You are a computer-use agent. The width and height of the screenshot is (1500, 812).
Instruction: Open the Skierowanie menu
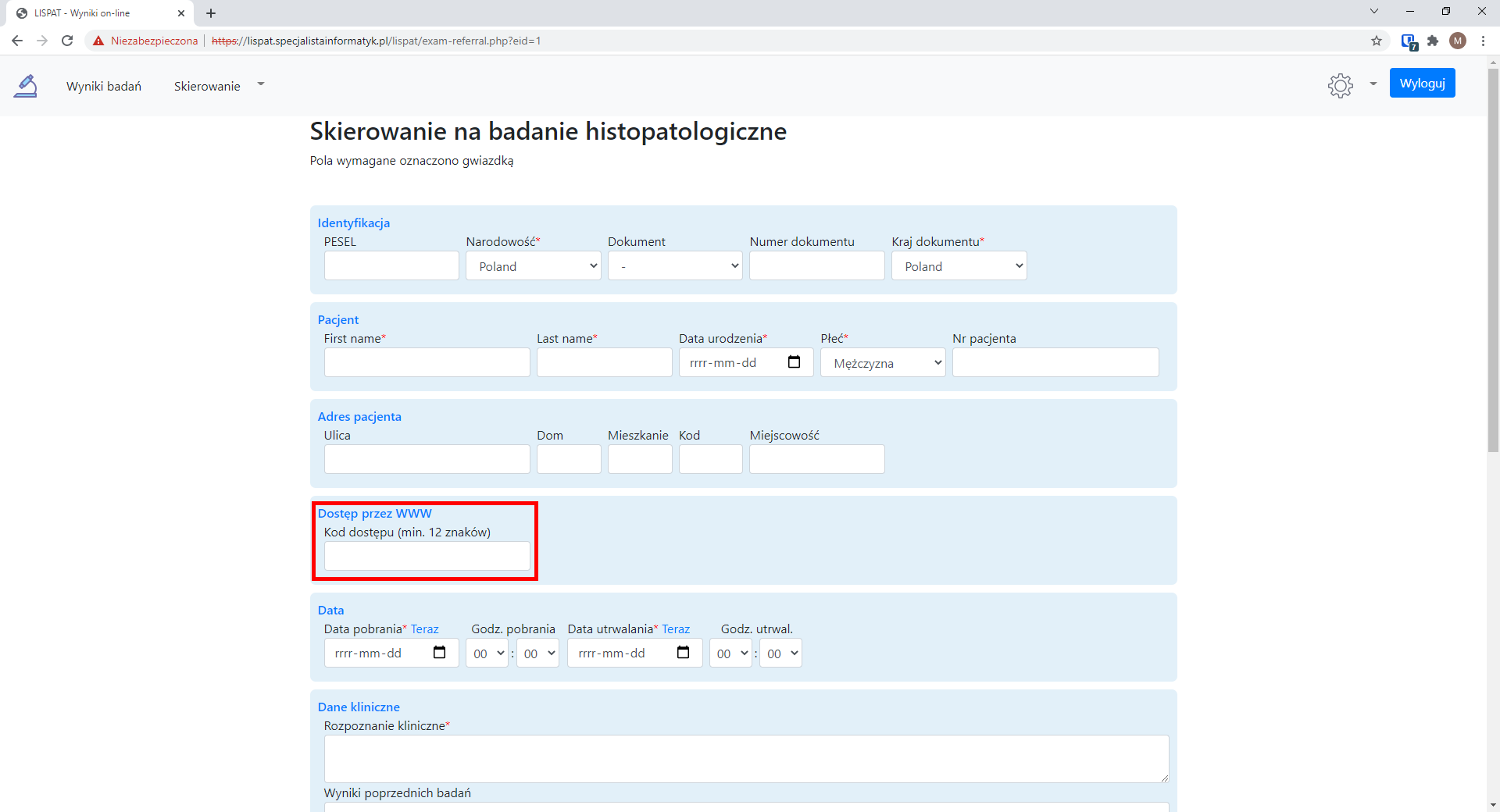click(x=207, y=86)
